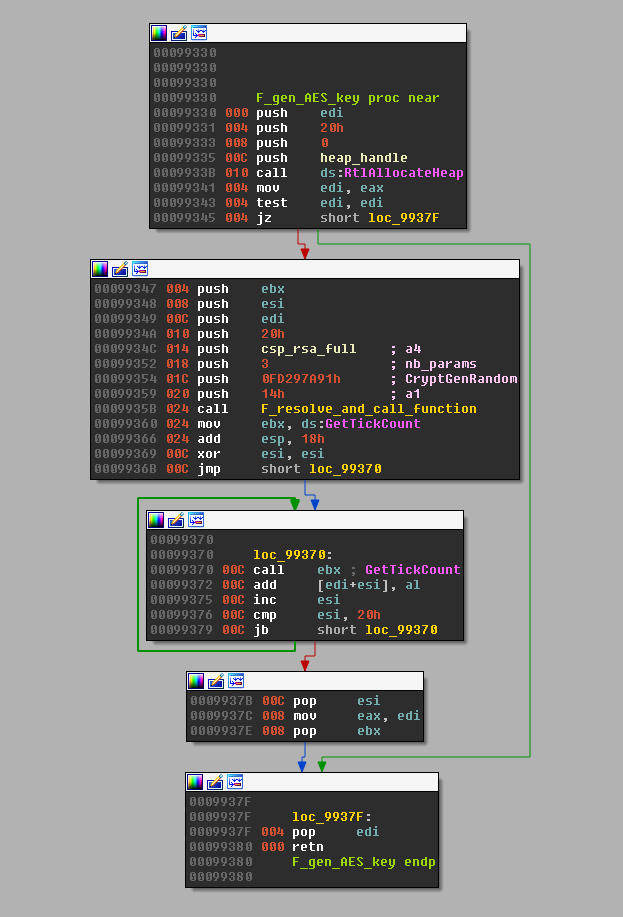Click the color icon on the pop esi block
The width and height of the screenshot is (623, 917).
[196, 681]
